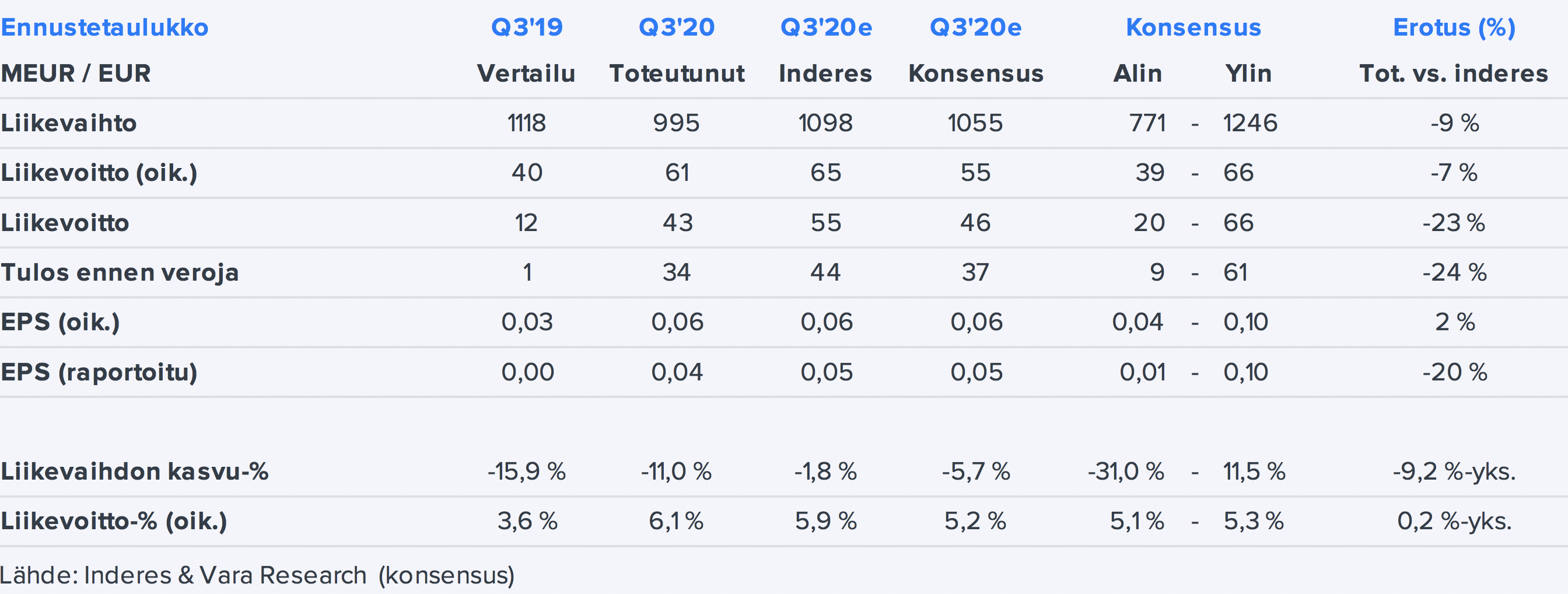1568x594 pixels.
Task: Select the Erotus (%) header
Action: [x=1454, y=27]
